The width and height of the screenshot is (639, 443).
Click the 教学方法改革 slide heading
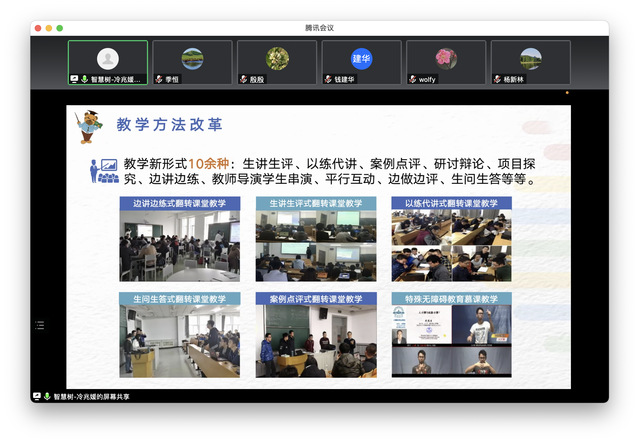coord(169,125)
